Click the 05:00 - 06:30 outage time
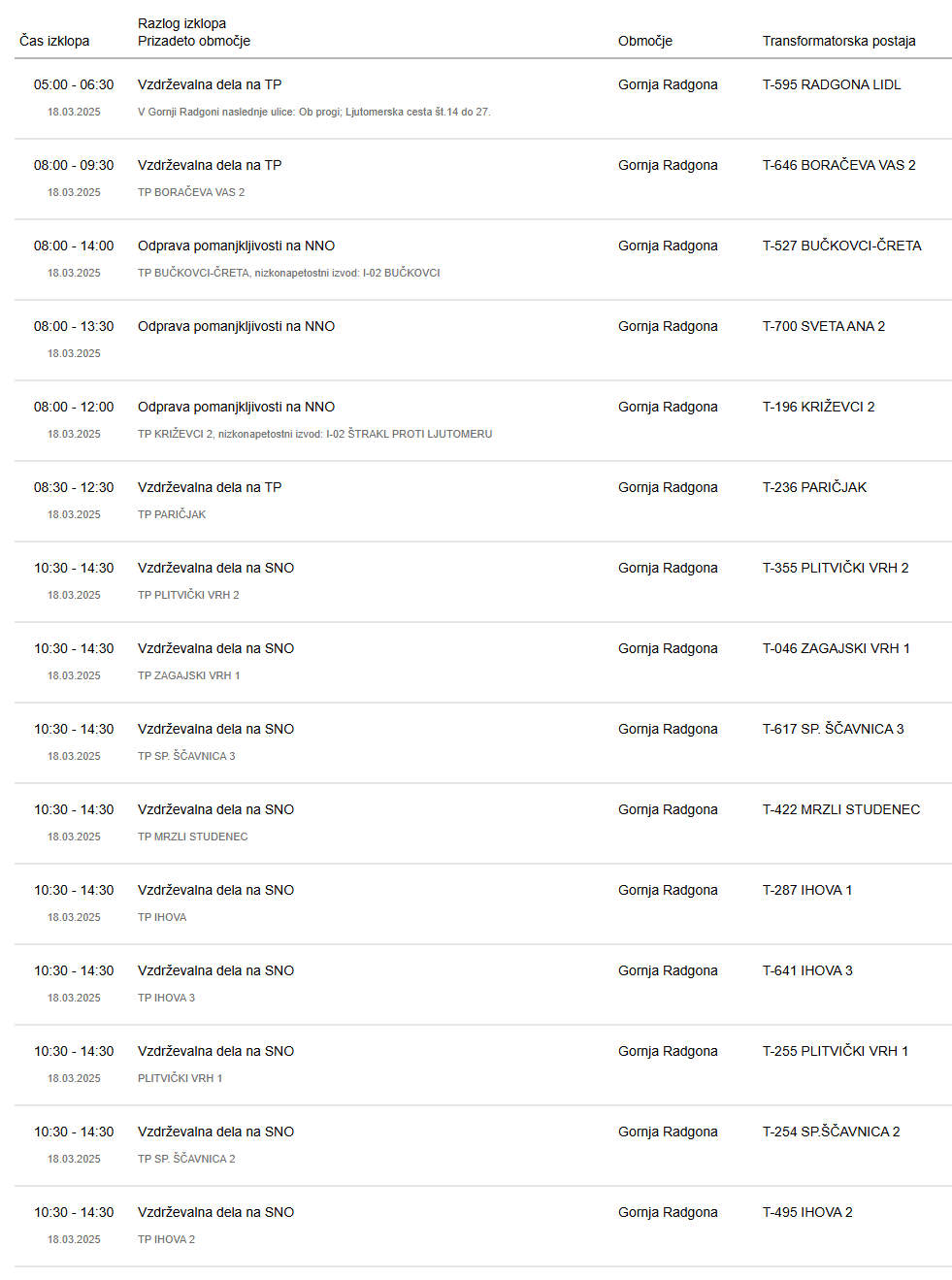Screen dimensions: 952x1280 coord(74,84)
